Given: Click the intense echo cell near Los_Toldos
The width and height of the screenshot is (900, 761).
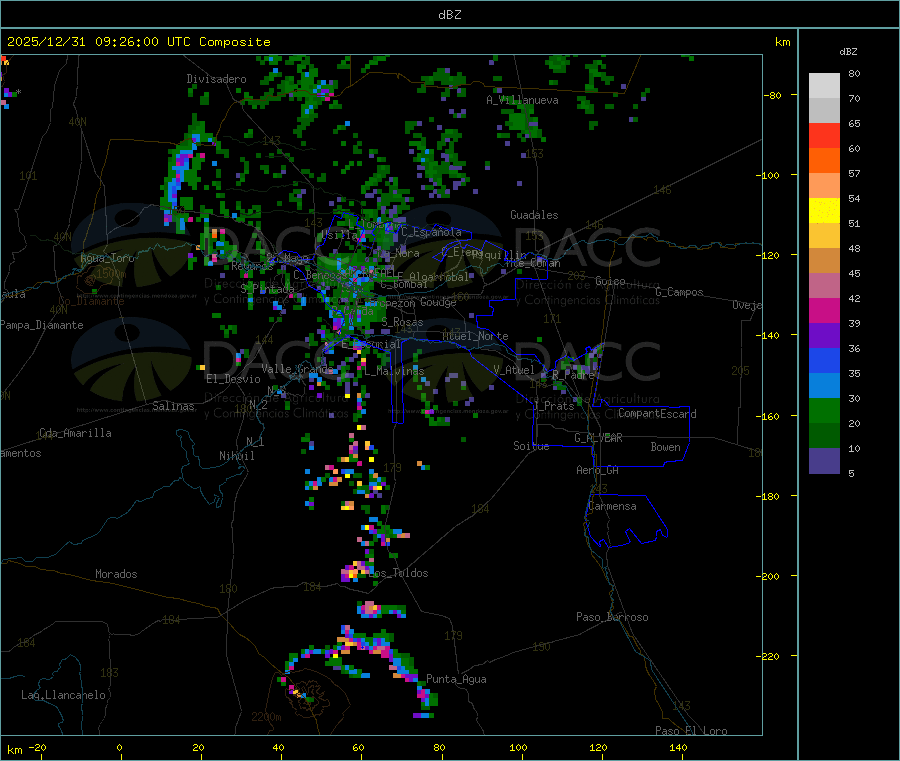Looking at the screenshot, I should point(356,572).
